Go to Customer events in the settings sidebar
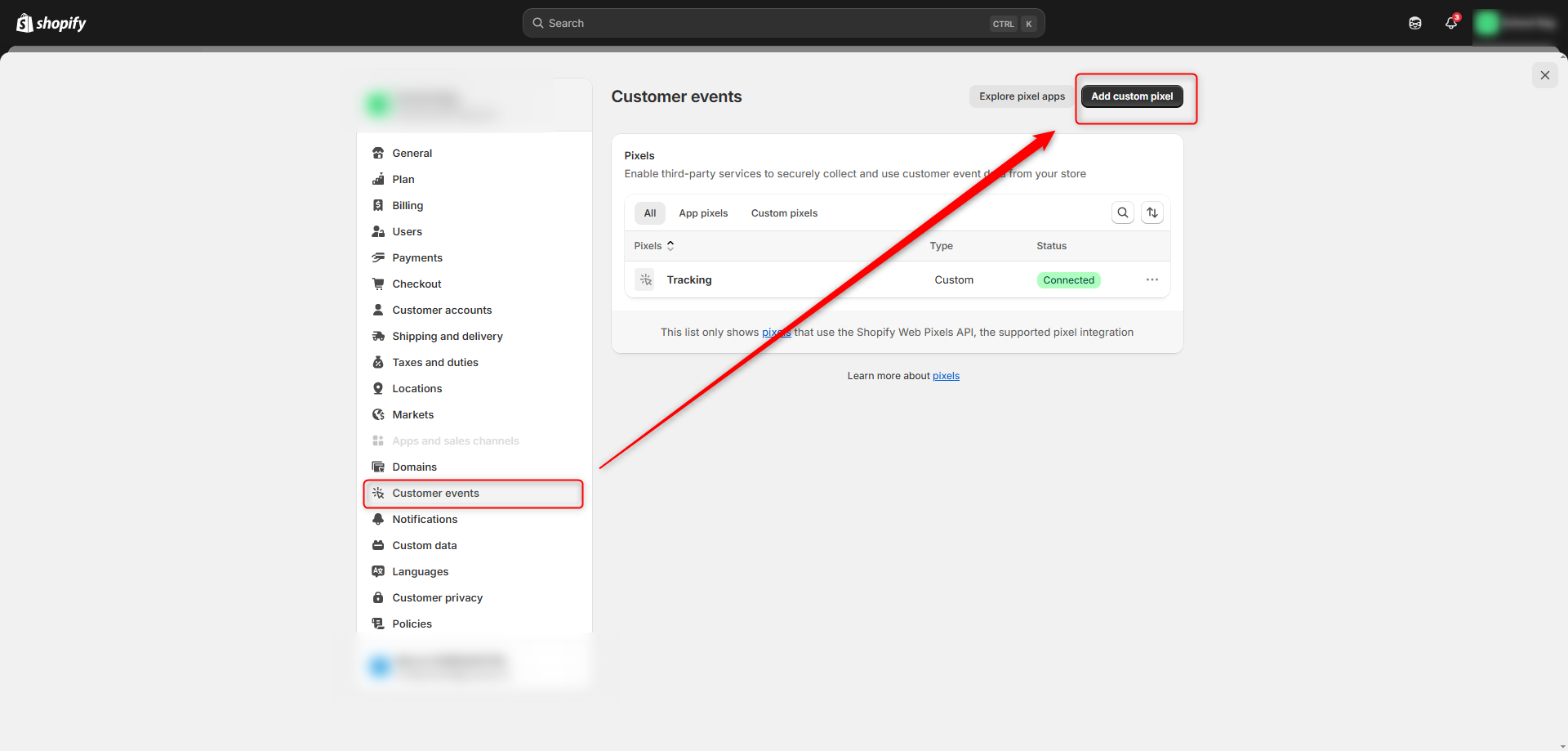This screenshot has height=751, width=1568. [435, 493]
